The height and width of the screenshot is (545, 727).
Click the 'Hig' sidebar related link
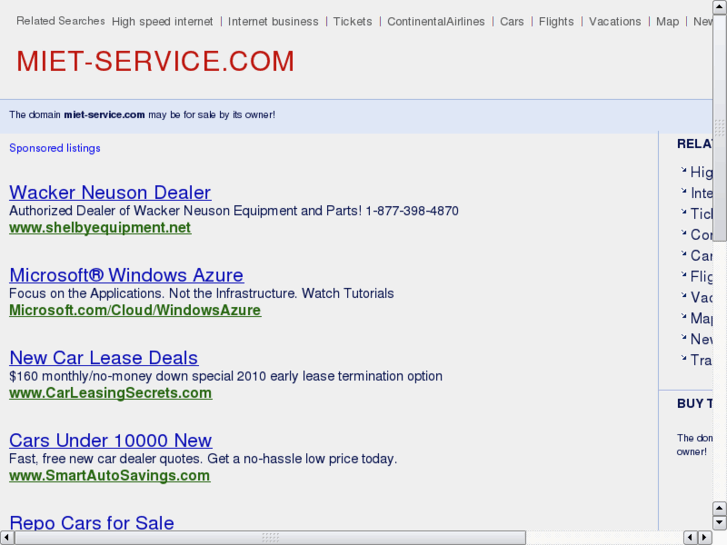701,172
